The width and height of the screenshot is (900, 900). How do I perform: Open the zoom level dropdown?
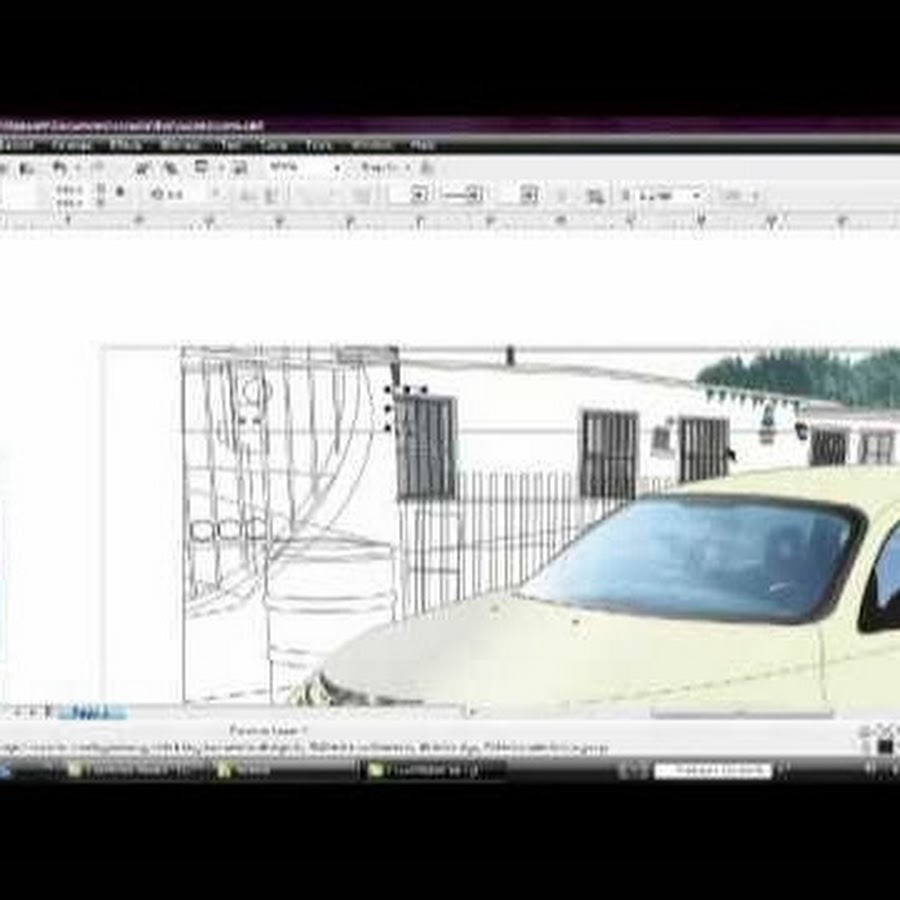pos(336,168)
